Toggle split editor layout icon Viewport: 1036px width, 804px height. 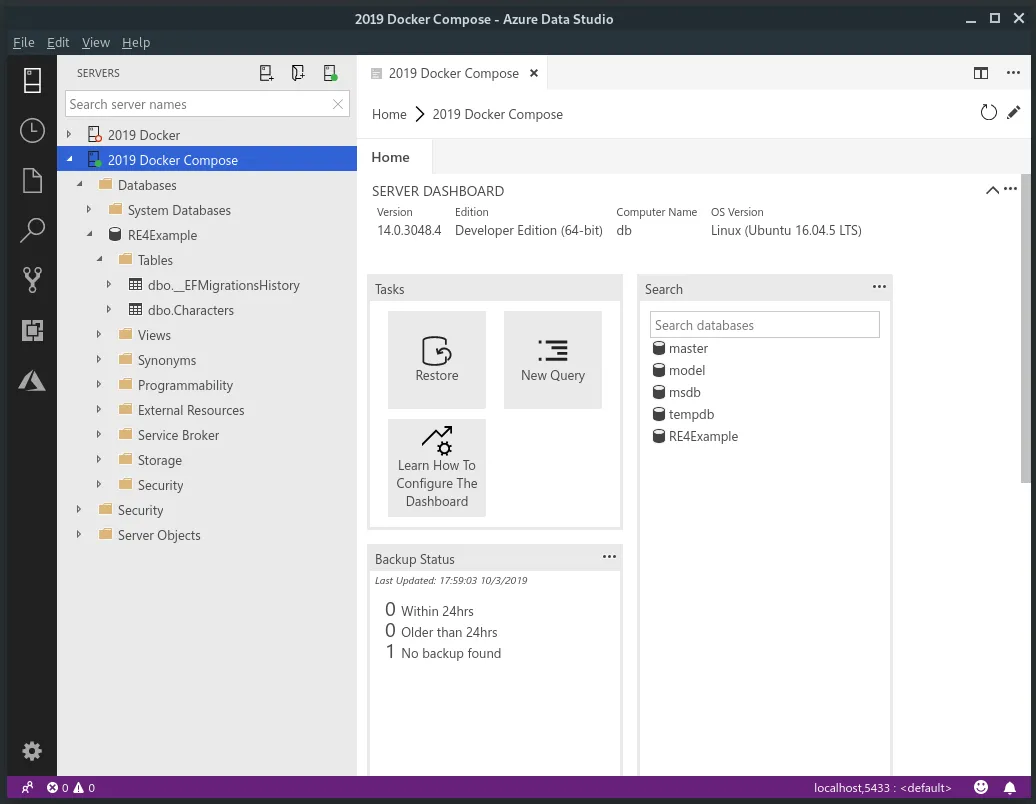pos(981,73)
